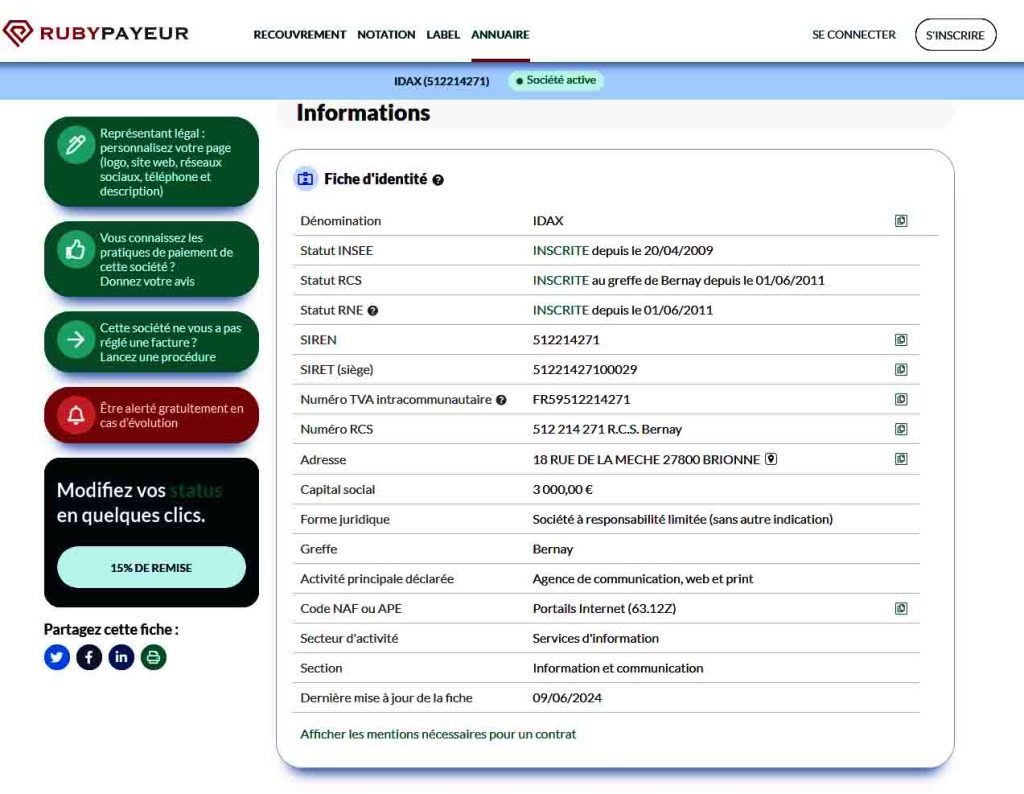
Task: Copy the SIRET siège number
Action: tap(901, 370)
